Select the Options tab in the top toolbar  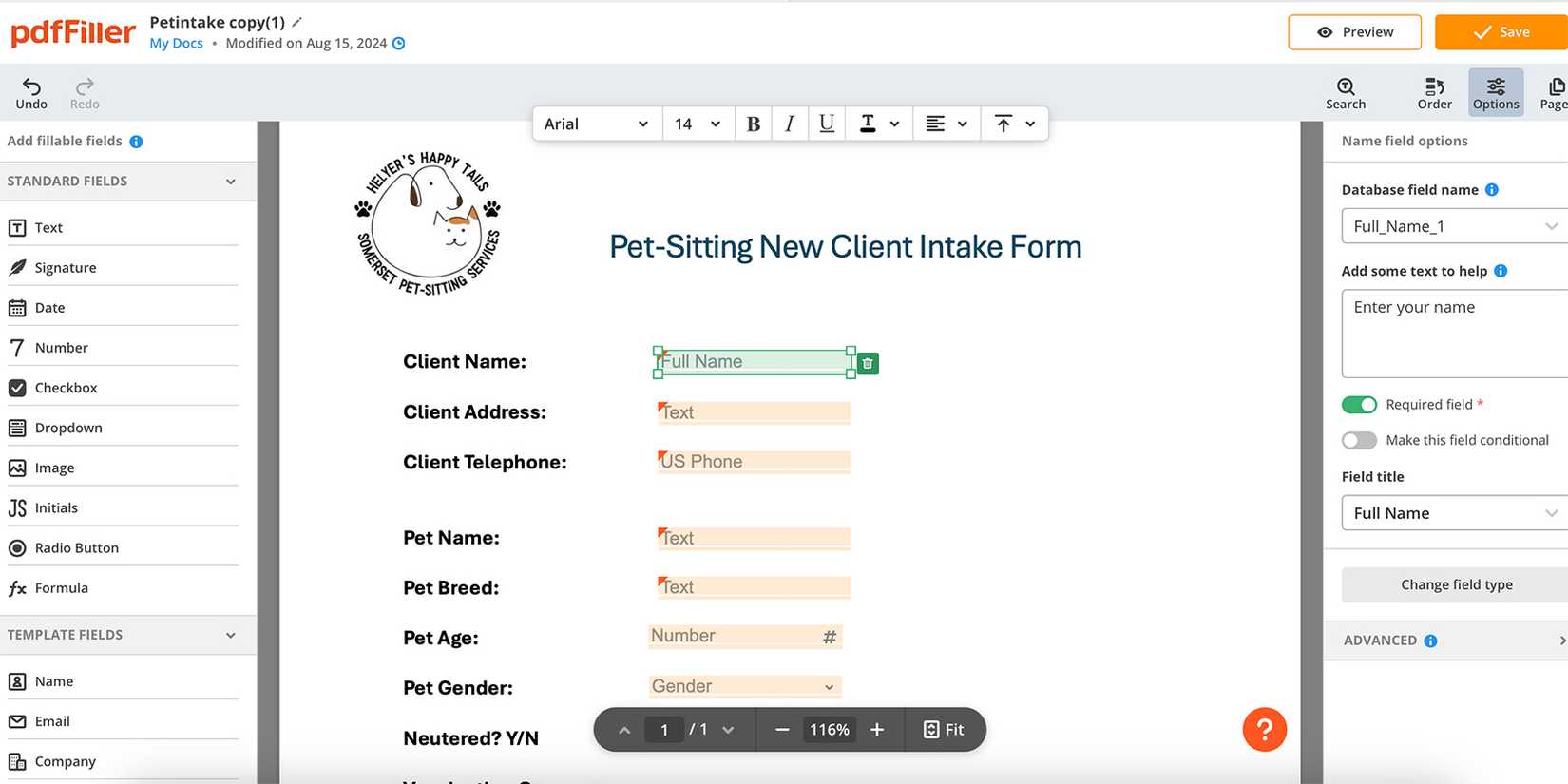pyautogui.click(x=1495, y=92)
